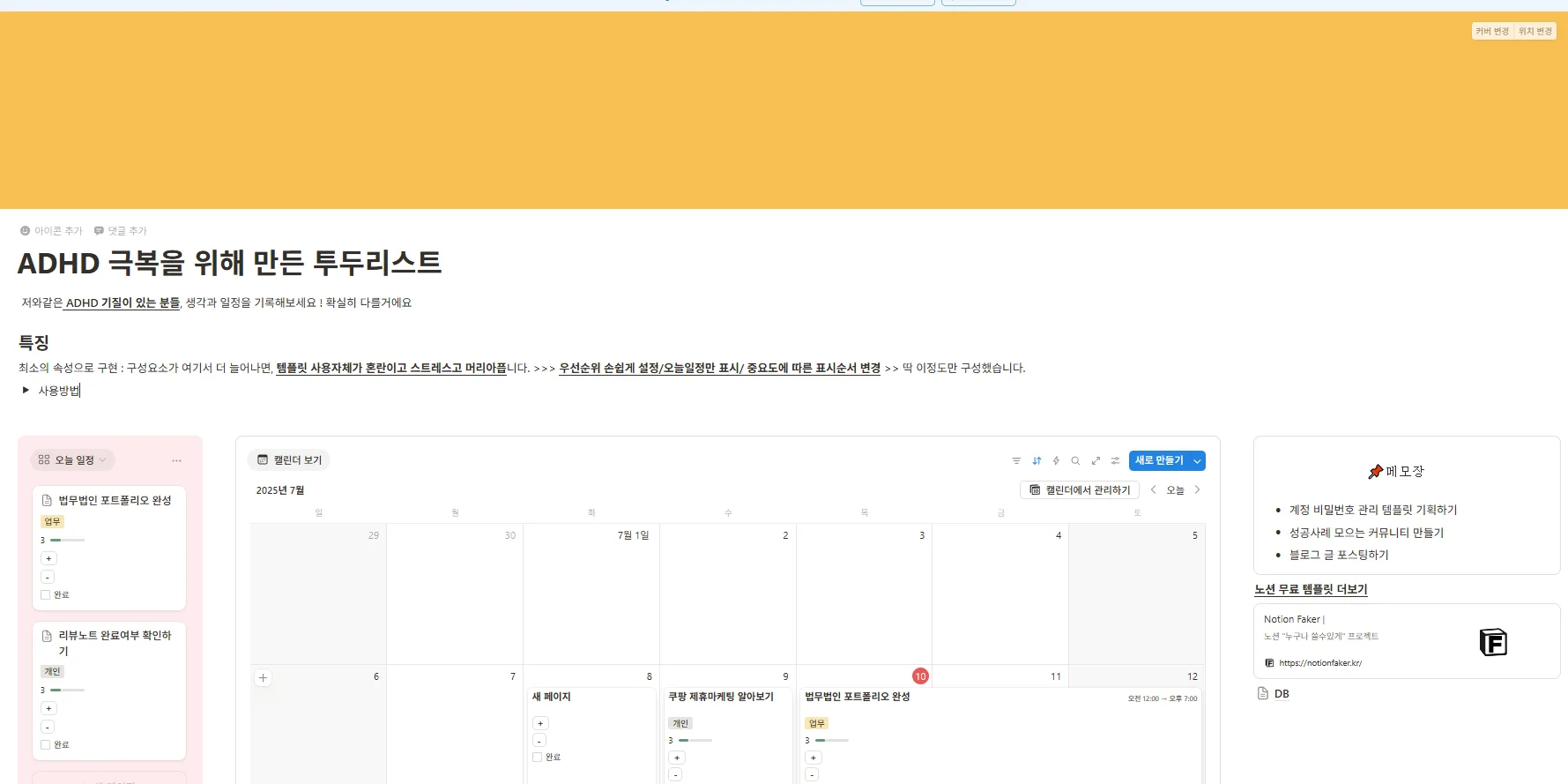Viewport: 1568px width, 784px height.
Task: Click 아이콘 추가 label
Action: pyautogui.click(x=58, y=231)
